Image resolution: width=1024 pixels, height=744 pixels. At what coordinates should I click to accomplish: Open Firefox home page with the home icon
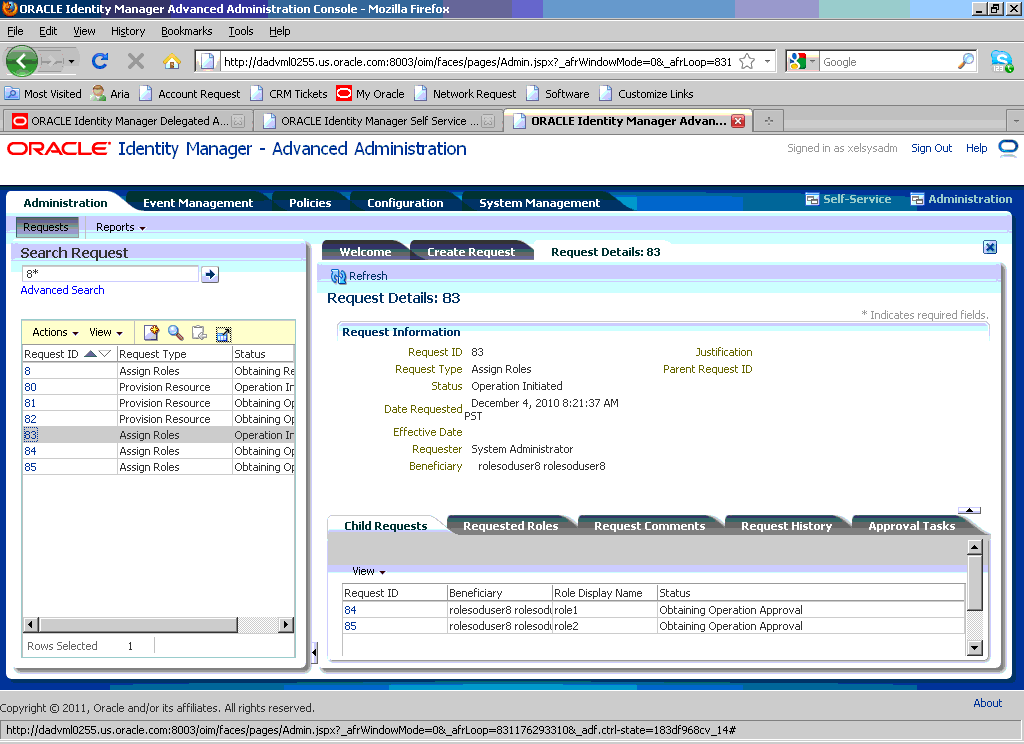pyautogui.click(x=170, y=61)
